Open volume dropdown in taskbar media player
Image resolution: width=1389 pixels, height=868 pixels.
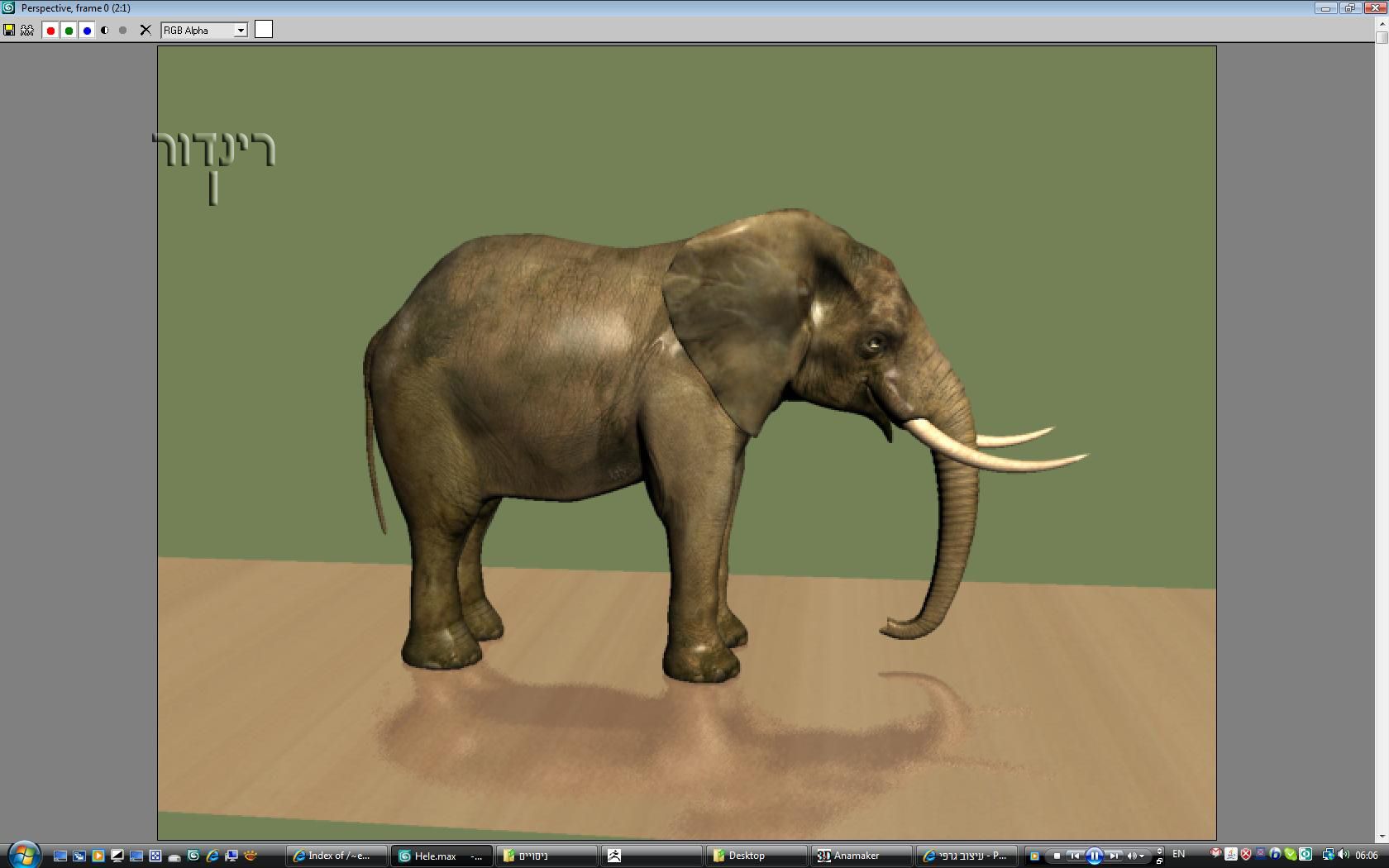pos(1142,856)
